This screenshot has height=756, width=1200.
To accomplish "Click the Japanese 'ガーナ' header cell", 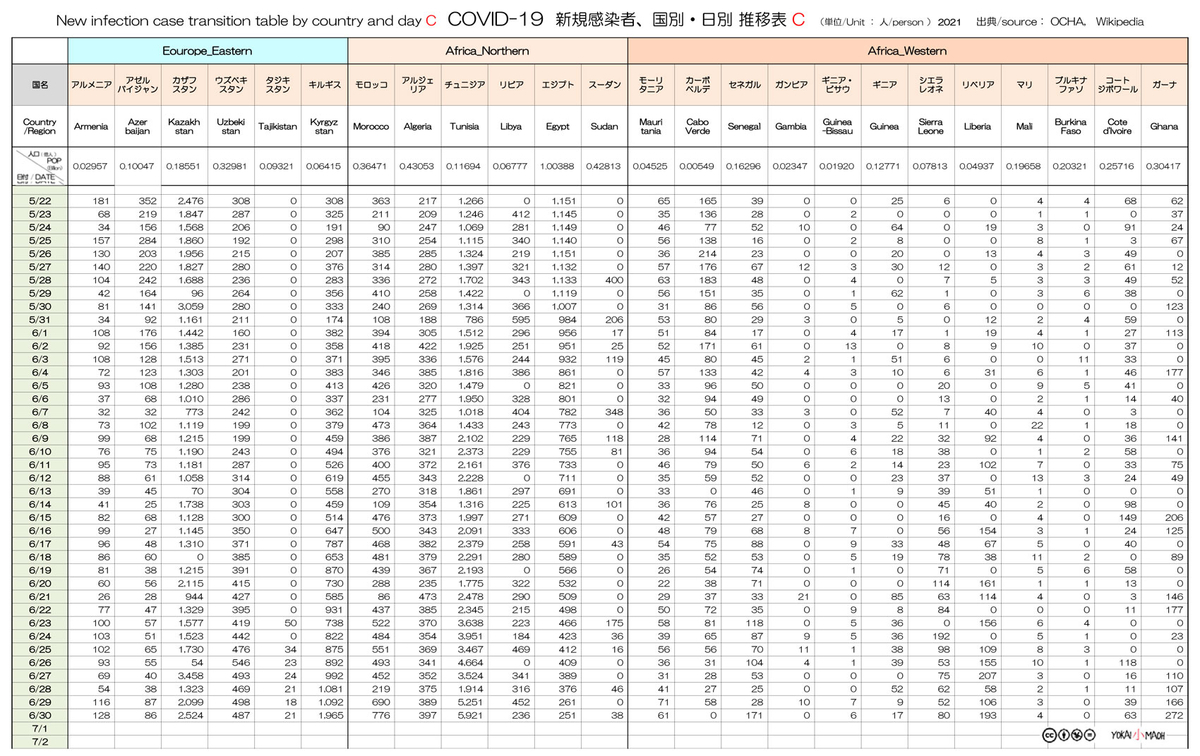I will (1164, 85).
